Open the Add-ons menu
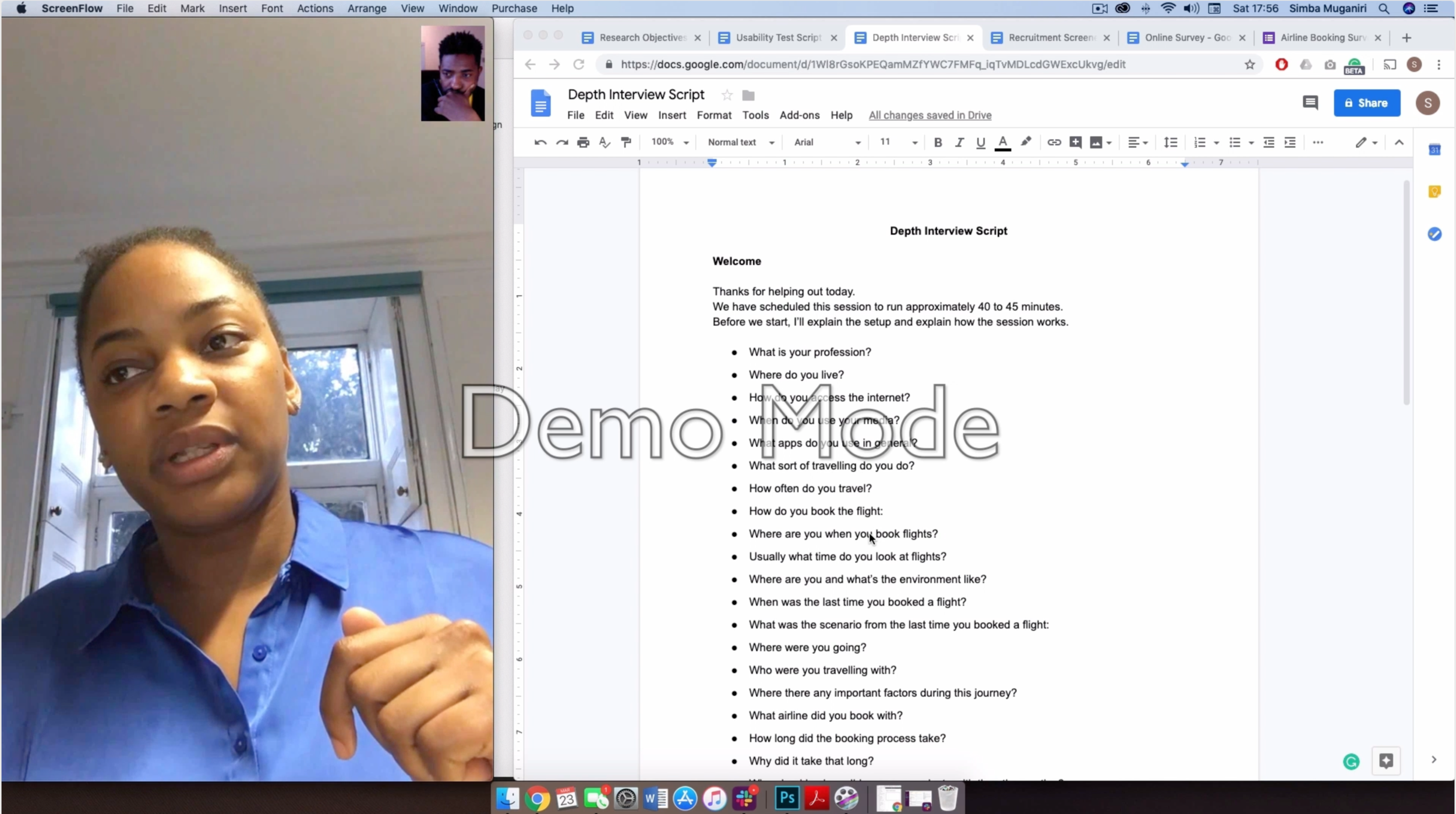 tap(800, 115)
